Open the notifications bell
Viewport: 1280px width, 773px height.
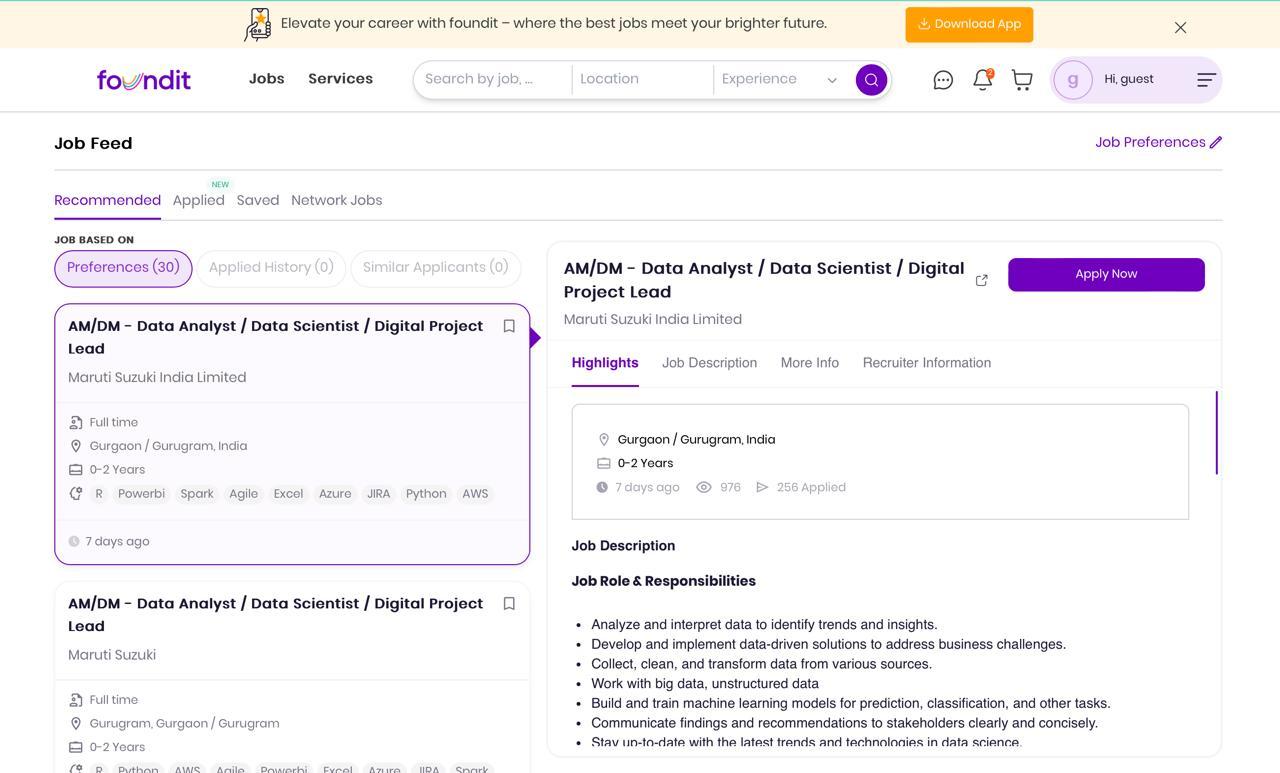983,80
